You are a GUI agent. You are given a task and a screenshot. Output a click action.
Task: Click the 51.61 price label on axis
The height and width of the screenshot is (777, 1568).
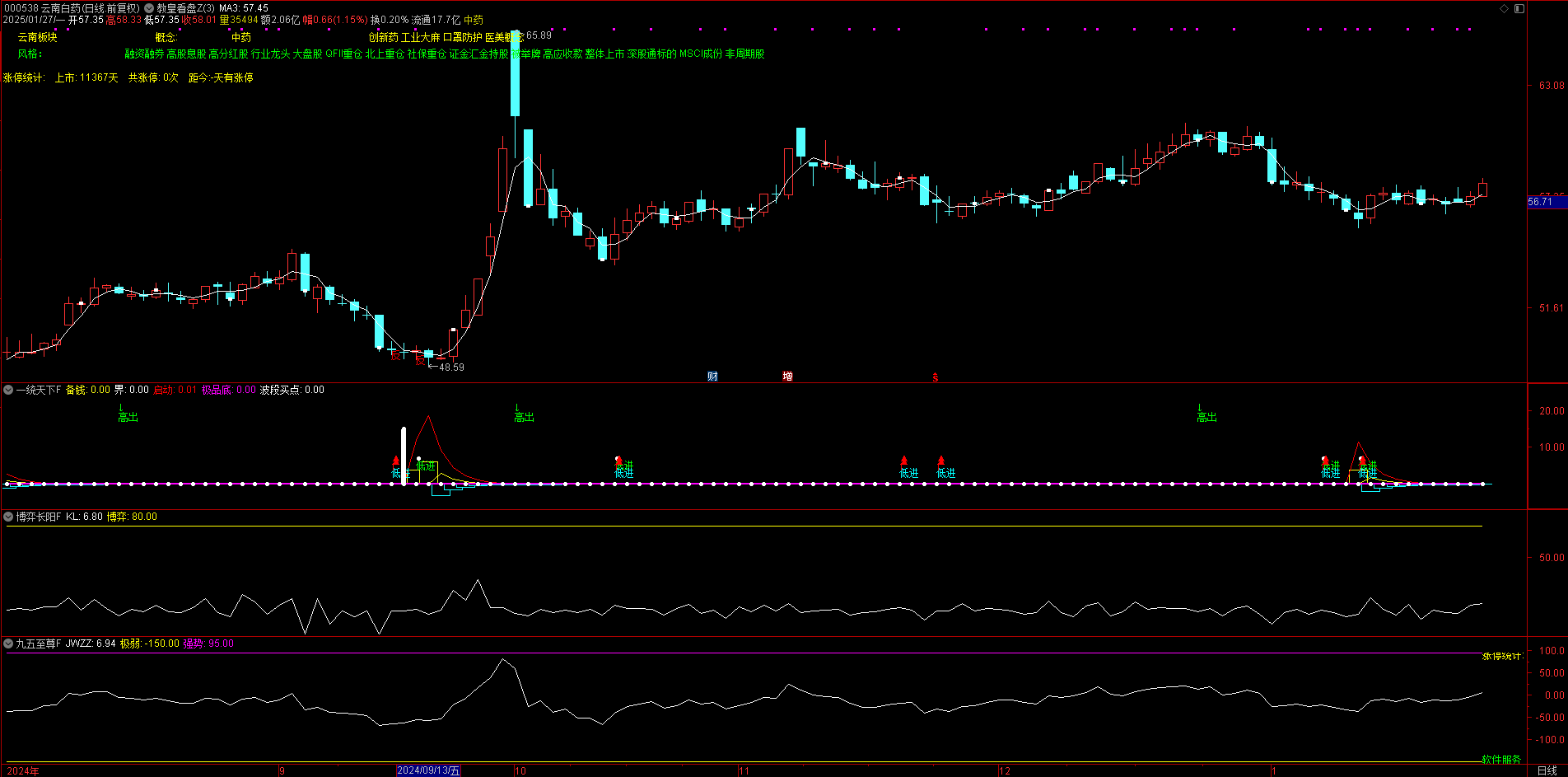click(x=1552, y=308)
